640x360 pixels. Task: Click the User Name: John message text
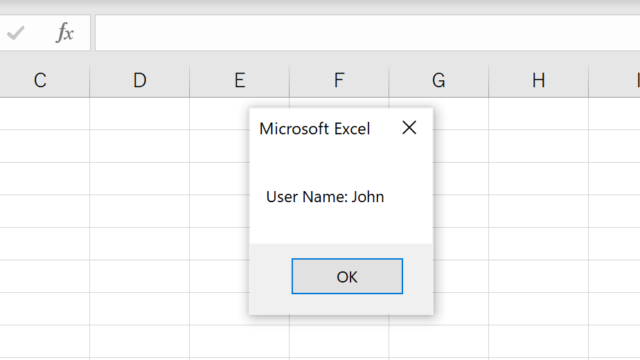pos(325,197)
